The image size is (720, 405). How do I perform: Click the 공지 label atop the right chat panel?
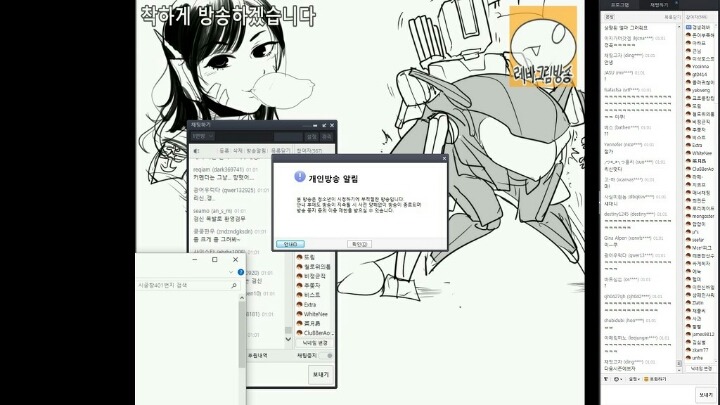click(609, 17)
